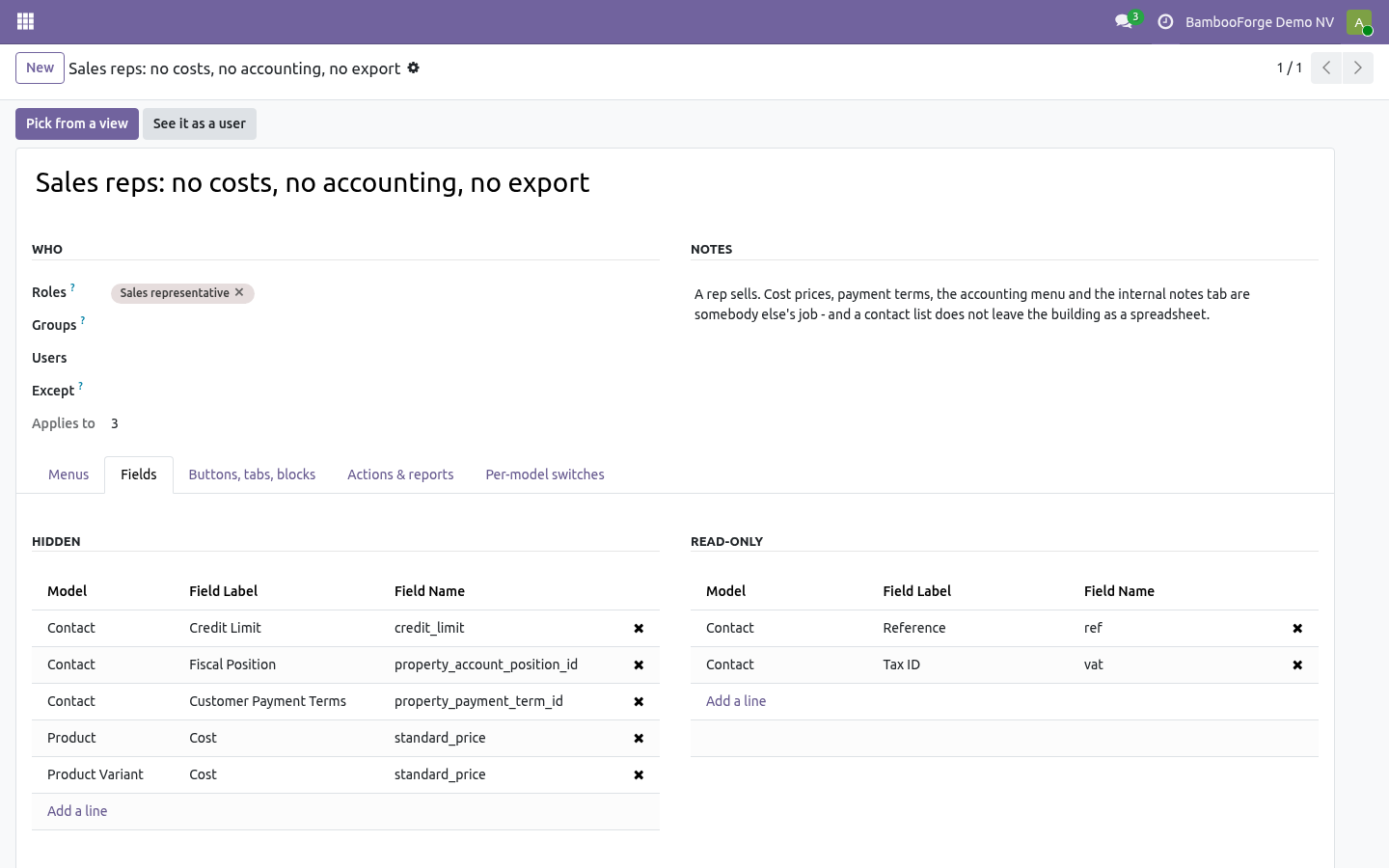1389x868 pixels.
Task: Go to the next record arrow
Action: tap(1357, 68)
